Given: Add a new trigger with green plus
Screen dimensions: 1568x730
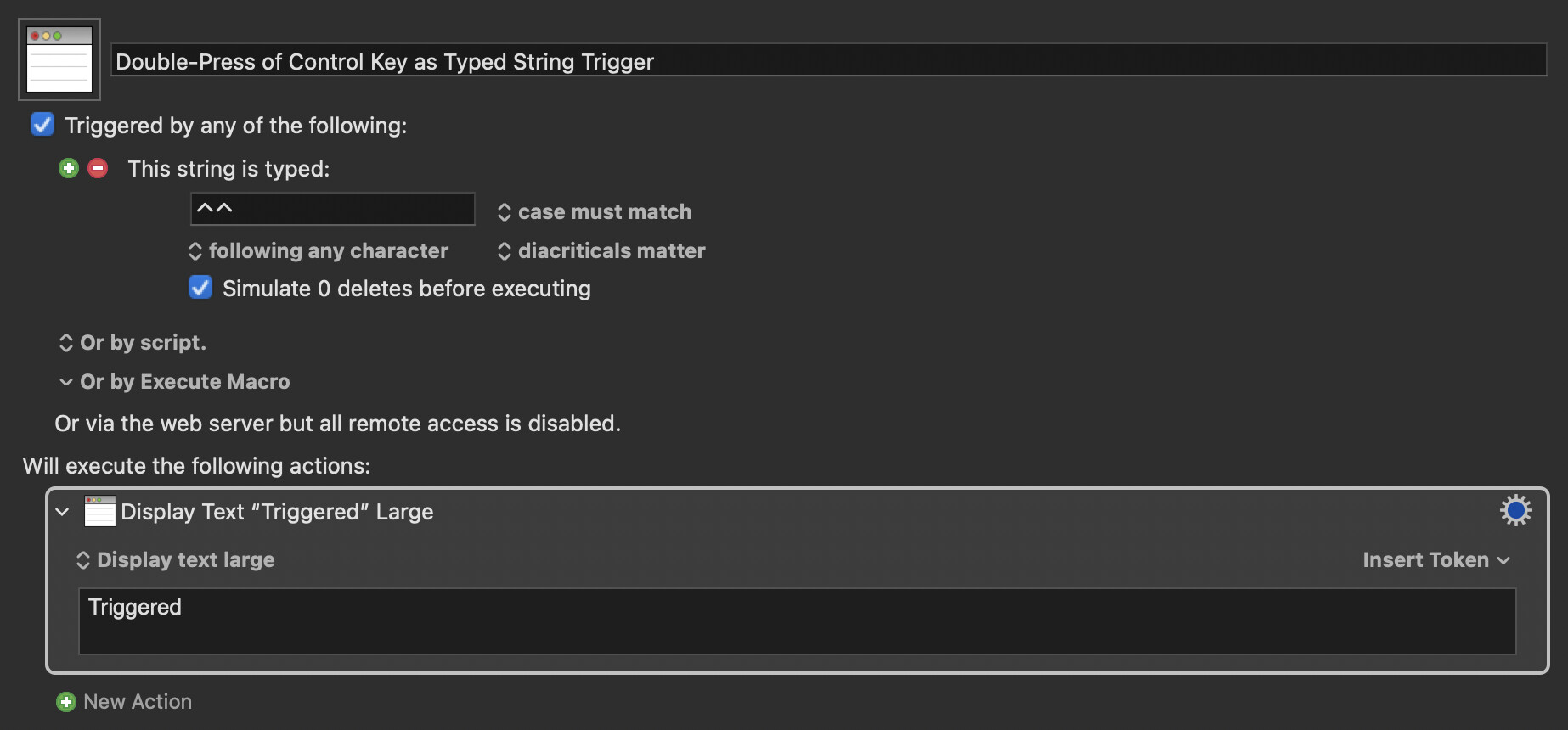Looking at the screenshot, I should [69, 168].
